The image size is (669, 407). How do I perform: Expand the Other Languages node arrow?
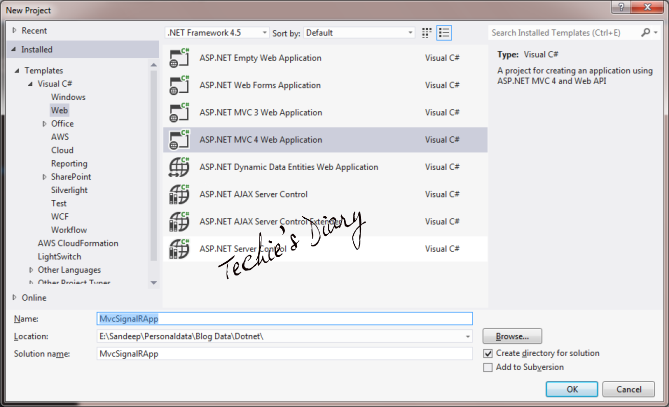31,270
